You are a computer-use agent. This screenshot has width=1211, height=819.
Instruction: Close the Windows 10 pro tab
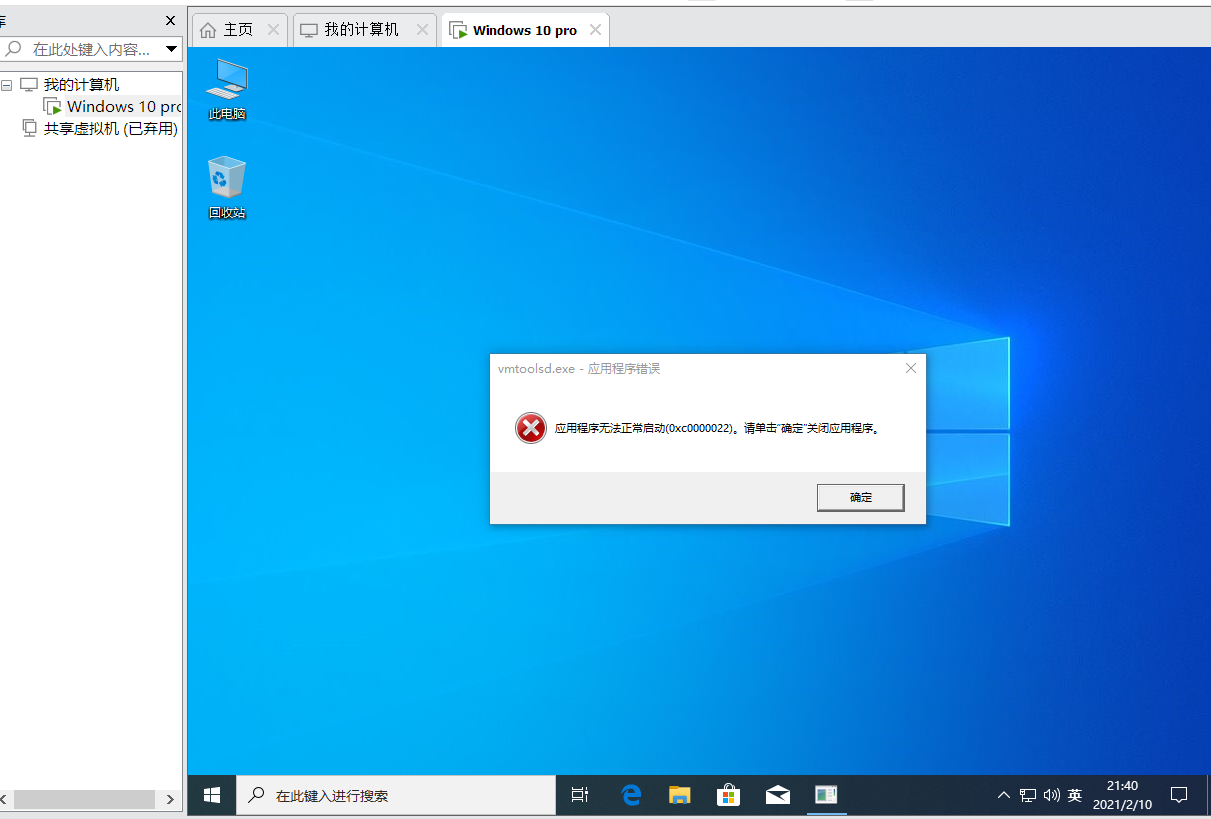595,30
